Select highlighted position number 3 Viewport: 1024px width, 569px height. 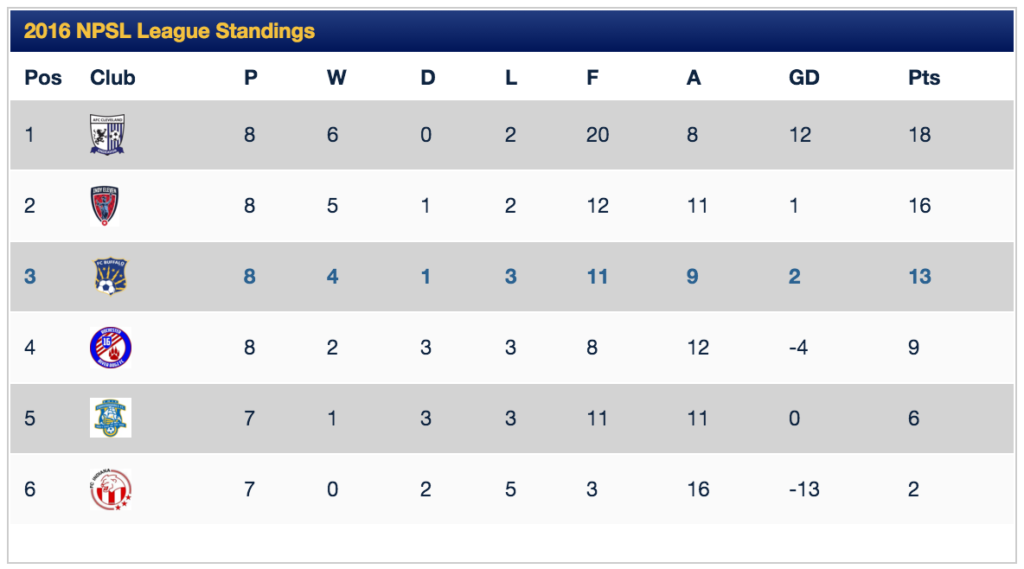click(30, 276)
